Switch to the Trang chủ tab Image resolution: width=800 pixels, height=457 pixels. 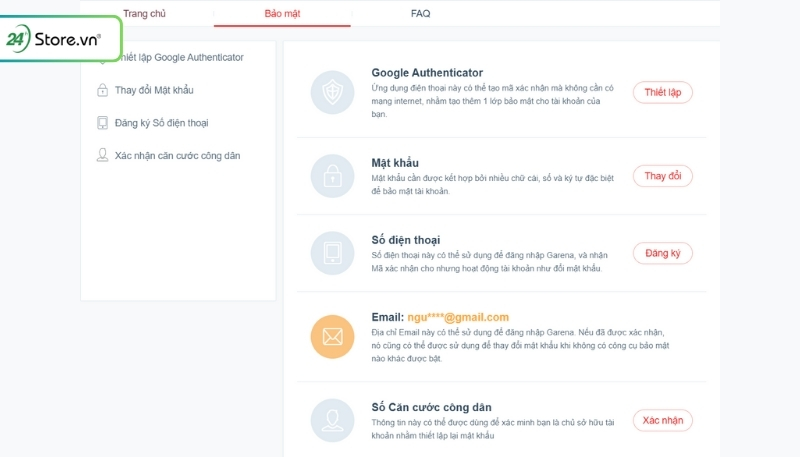pyautogui.click(x=144, y=15)
